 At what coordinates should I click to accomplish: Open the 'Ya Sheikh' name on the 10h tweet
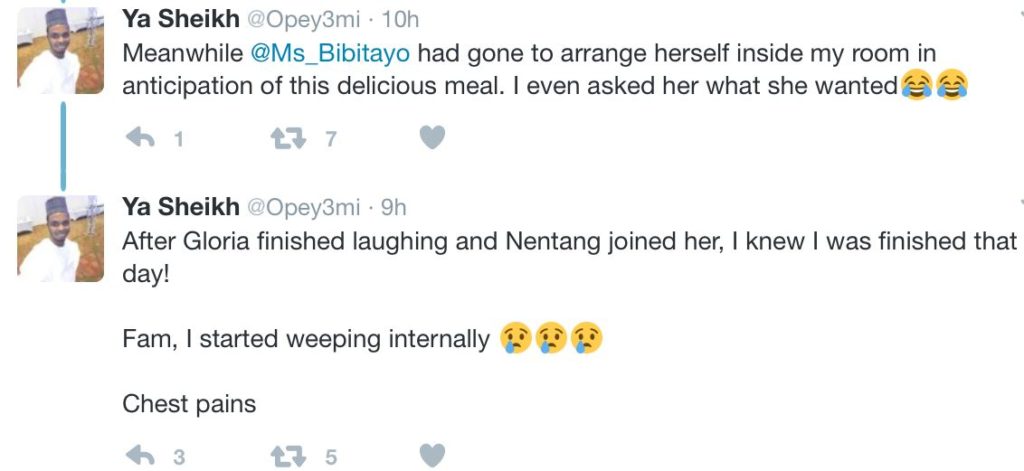pos(180,17)
